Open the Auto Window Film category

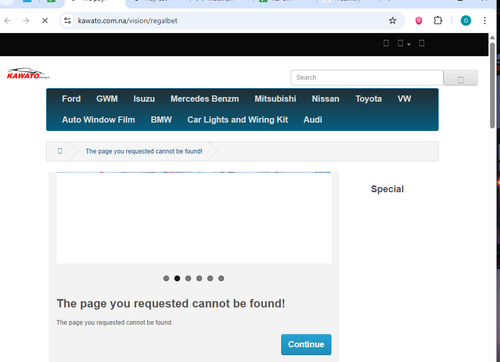98,120
